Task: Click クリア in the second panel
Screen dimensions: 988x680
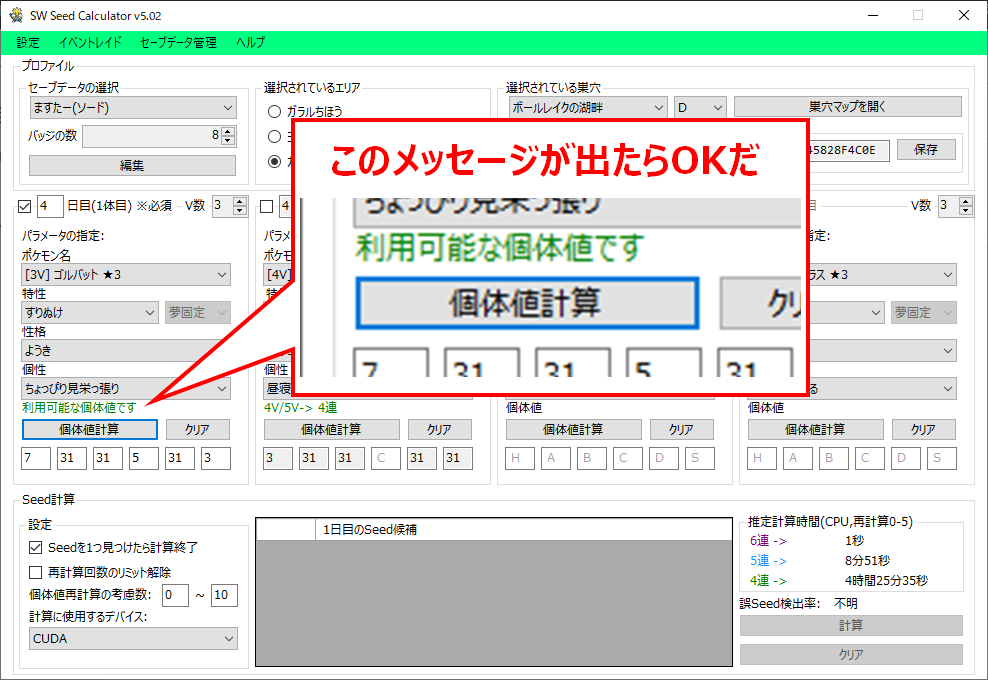Action: [440, 429]
